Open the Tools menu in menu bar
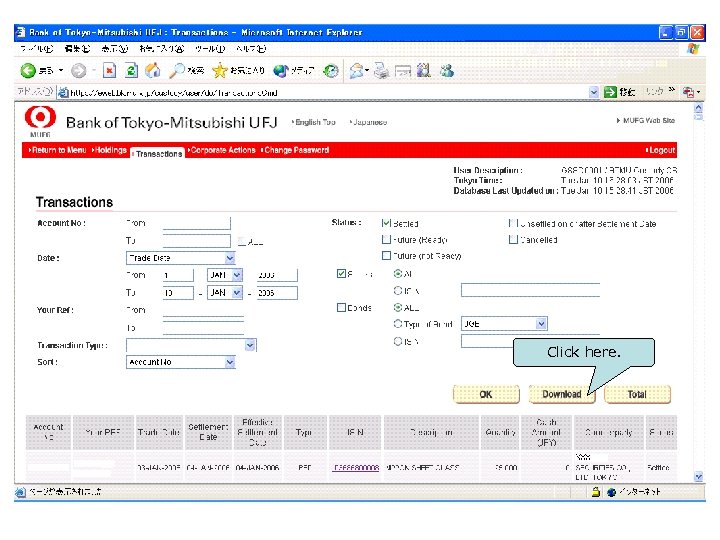 click(x=210, y=48)
